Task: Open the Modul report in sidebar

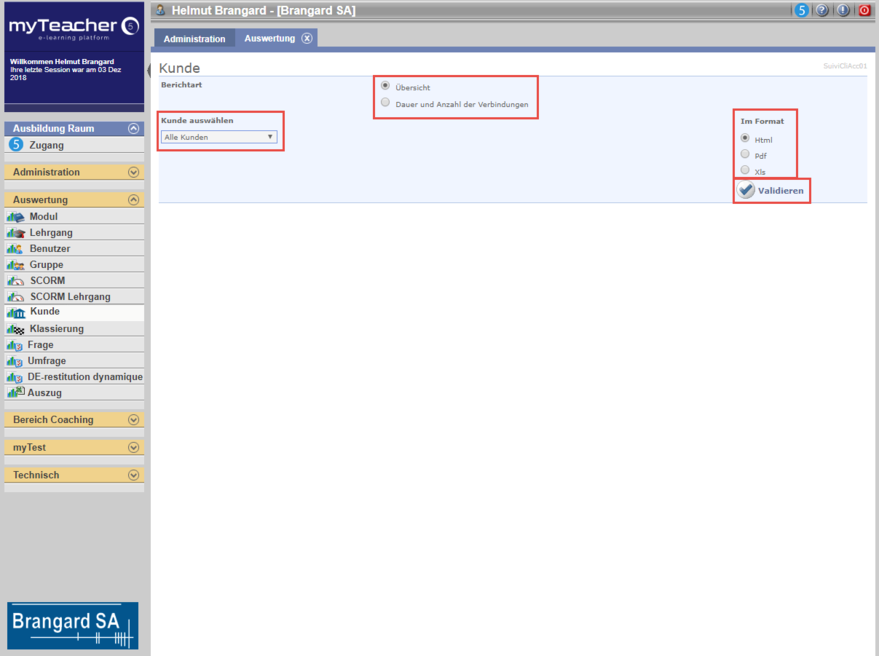Action: tap(43, 217)
